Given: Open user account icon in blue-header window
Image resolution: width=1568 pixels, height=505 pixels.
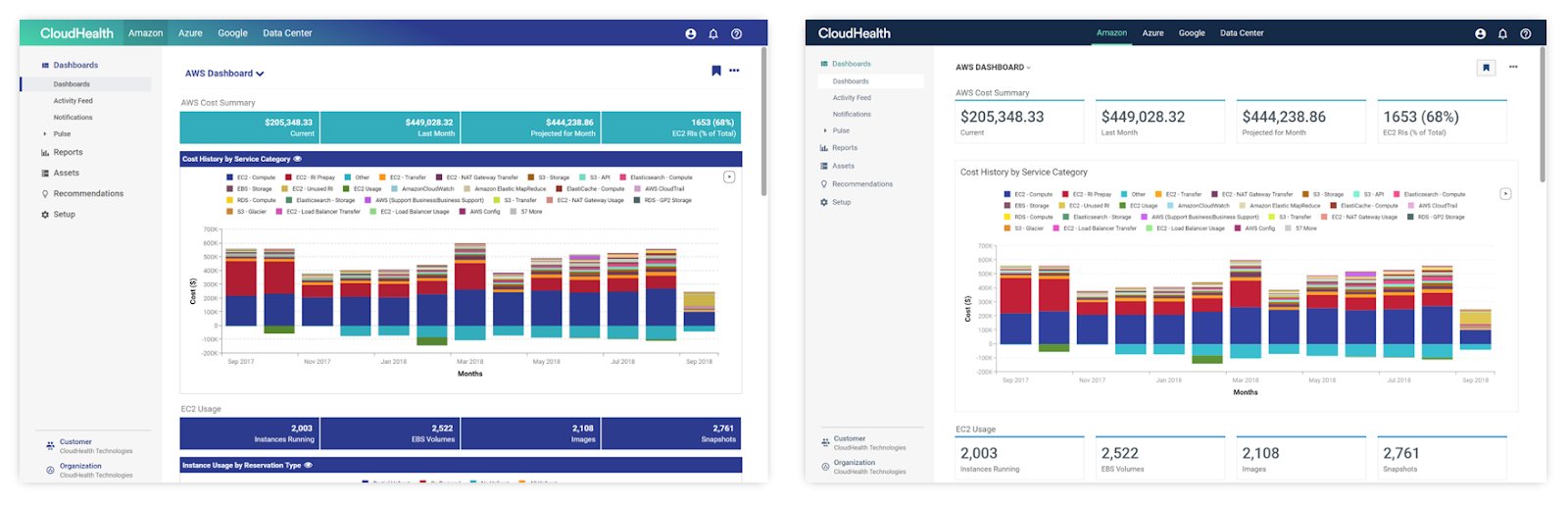Looking at the screenshot, I should 690,33.
